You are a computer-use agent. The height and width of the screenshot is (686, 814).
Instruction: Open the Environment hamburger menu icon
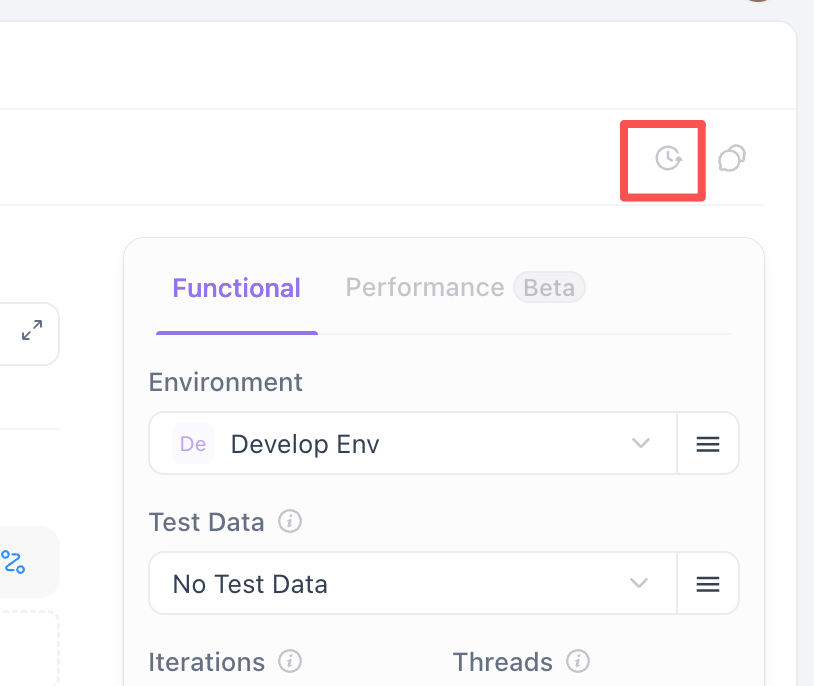point(708,444)
